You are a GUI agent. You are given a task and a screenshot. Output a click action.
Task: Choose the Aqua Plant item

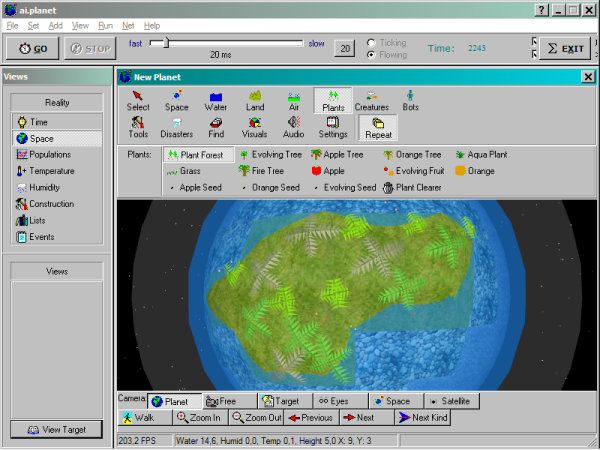pyautogui.click(x=481, y=155)
